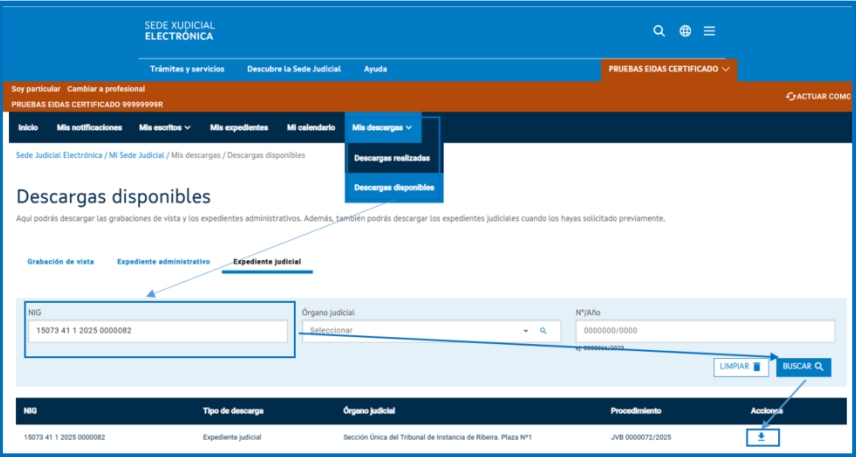The width and height of the screenshot is (856, 457).
Task: Click the Sede Xudicial Electrónica logo
Action: (x=180, y=31)
